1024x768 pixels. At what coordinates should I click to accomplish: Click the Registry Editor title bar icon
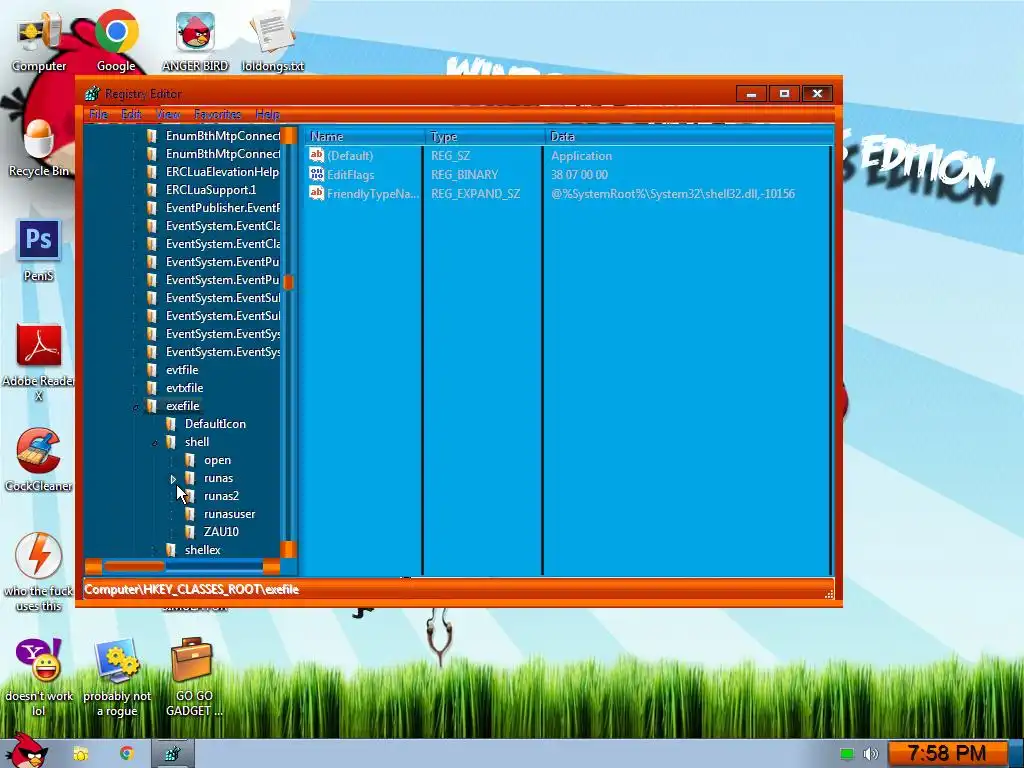93,93
